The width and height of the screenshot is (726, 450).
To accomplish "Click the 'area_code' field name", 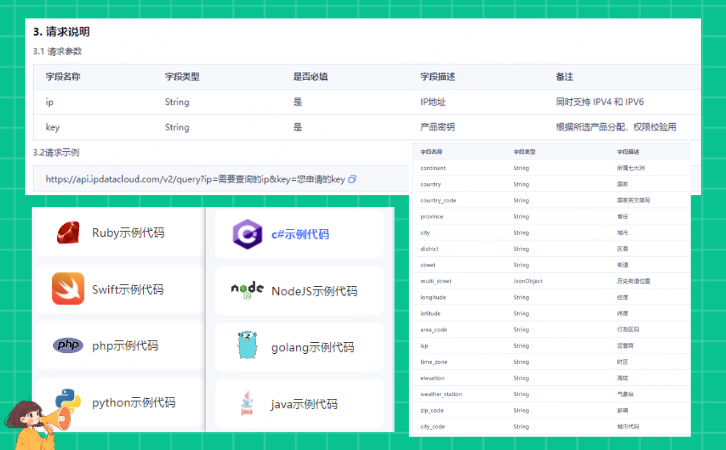I will point(433,330).
